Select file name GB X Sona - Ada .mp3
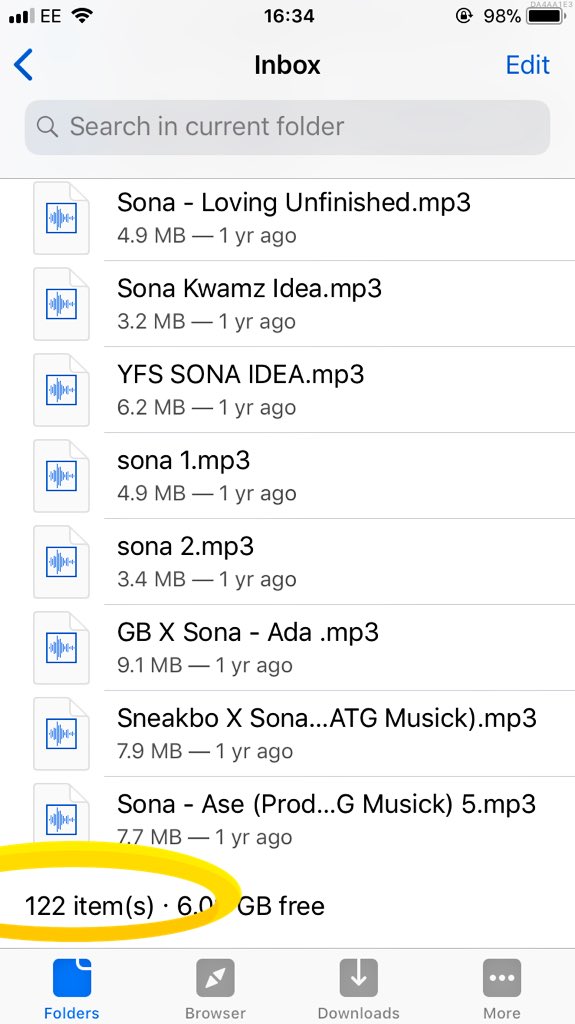The image size is (575, 1024). click(248, 632)
